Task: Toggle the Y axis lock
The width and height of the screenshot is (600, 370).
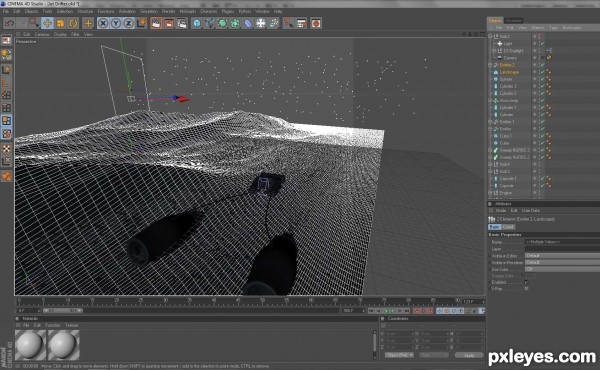Action: [116, 23]
